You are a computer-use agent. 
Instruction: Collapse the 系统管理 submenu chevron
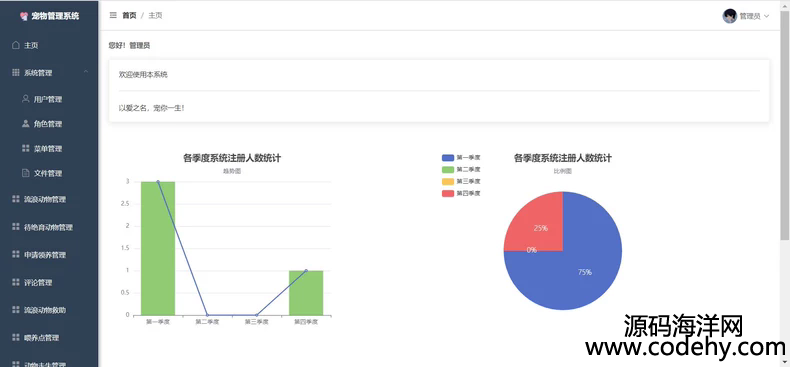86,73
